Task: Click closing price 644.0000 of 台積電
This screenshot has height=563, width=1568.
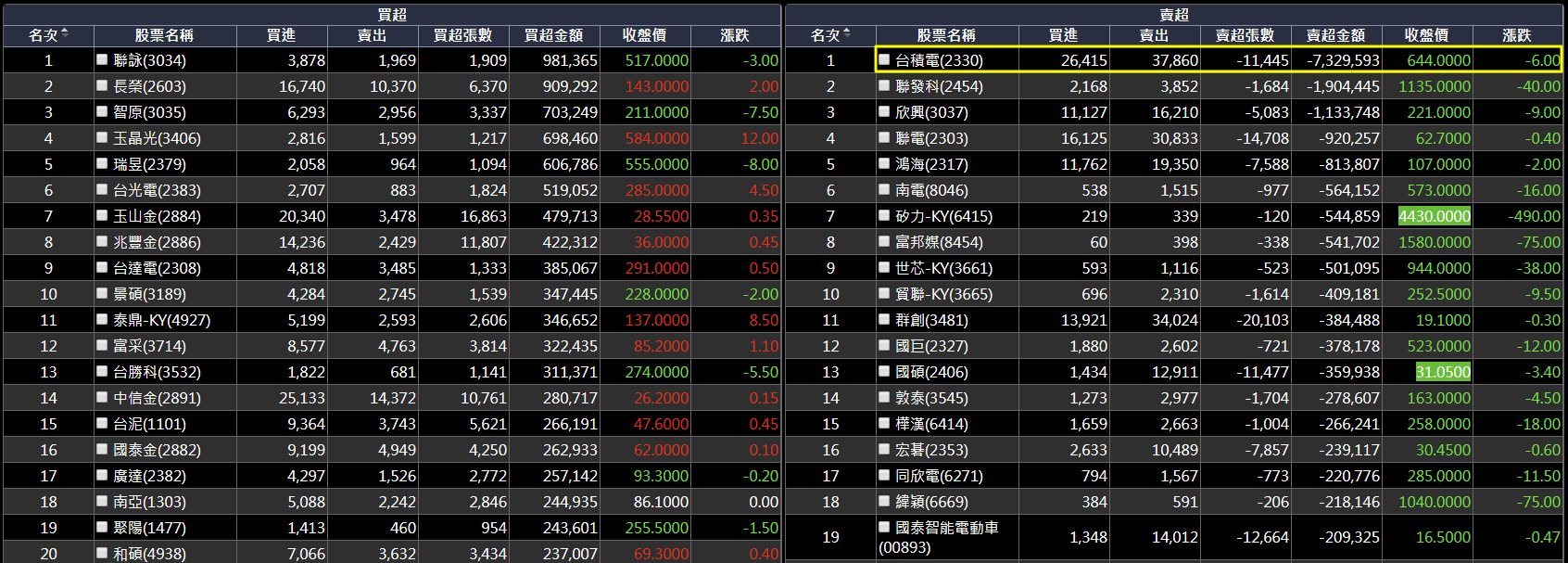Action: (x=1438, y=60)
